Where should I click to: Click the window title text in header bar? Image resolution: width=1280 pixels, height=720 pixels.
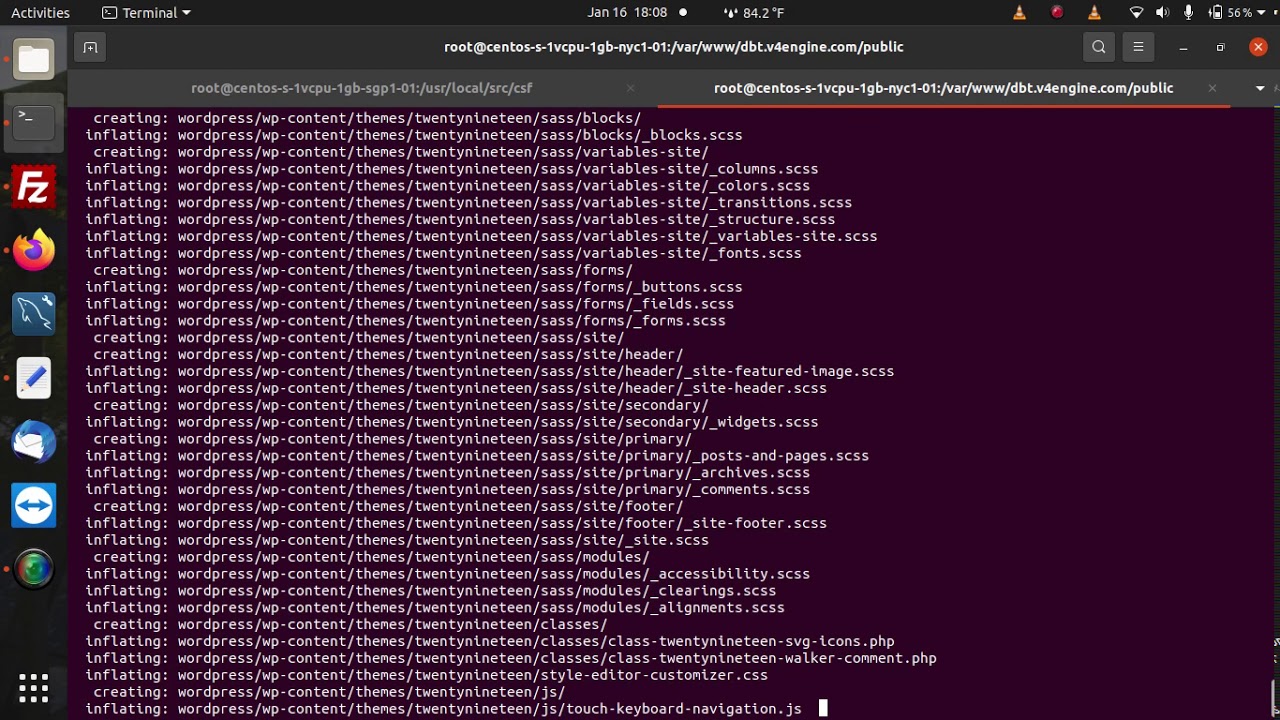674,47
